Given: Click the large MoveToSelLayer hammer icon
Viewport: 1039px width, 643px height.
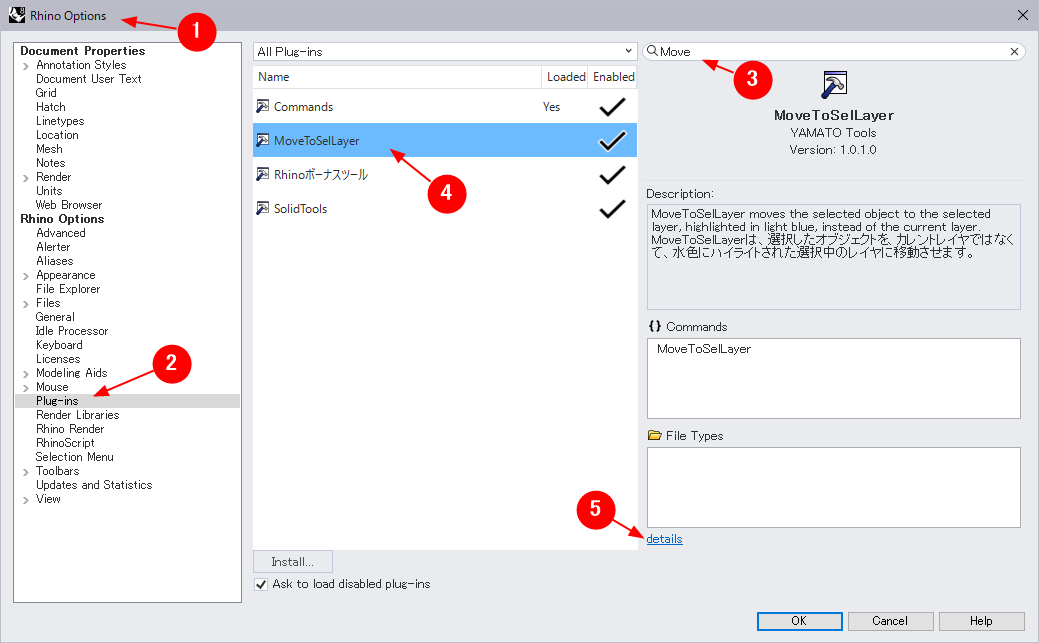Looking at the screenshot, I should pyautogui.click(x=834, y=84).
